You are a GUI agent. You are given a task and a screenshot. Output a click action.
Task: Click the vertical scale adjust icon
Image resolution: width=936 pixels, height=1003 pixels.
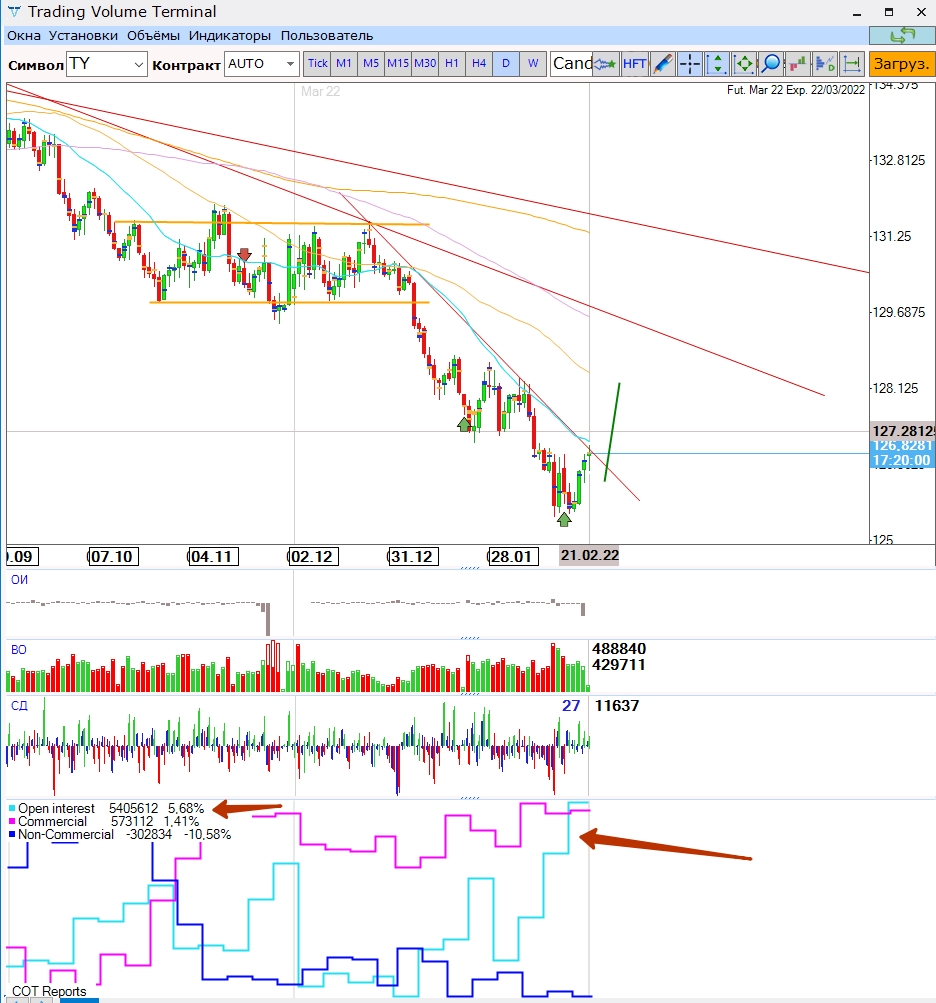tap(717, 64)
